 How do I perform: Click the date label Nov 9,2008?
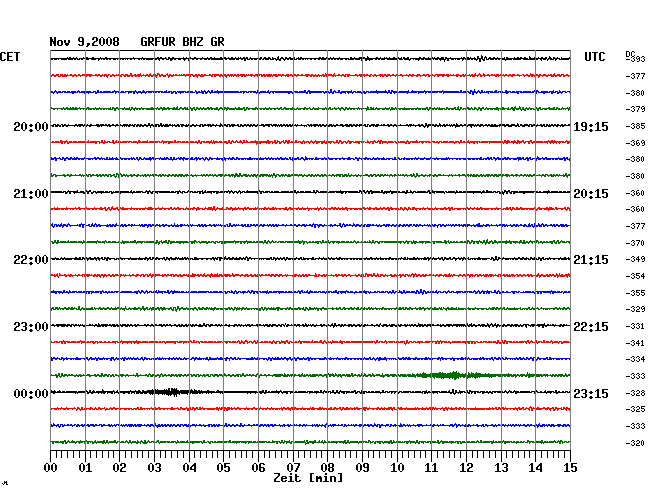tap(85, 42)
